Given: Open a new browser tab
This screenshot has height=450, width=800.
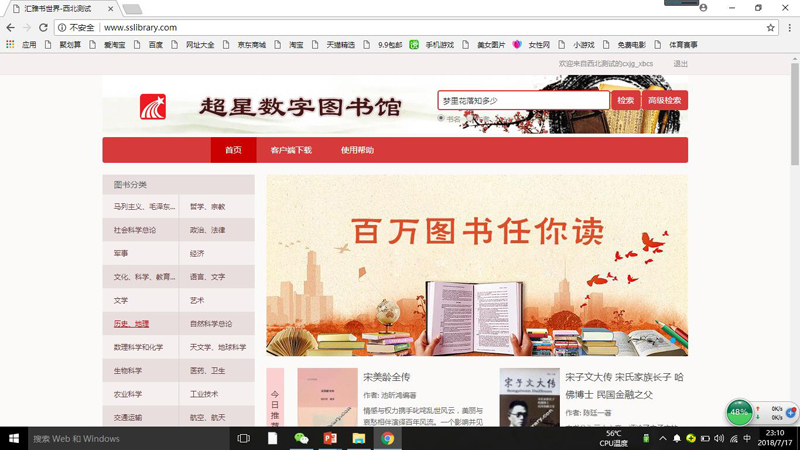Looking at the screenshot, I should tap(132, 9).
